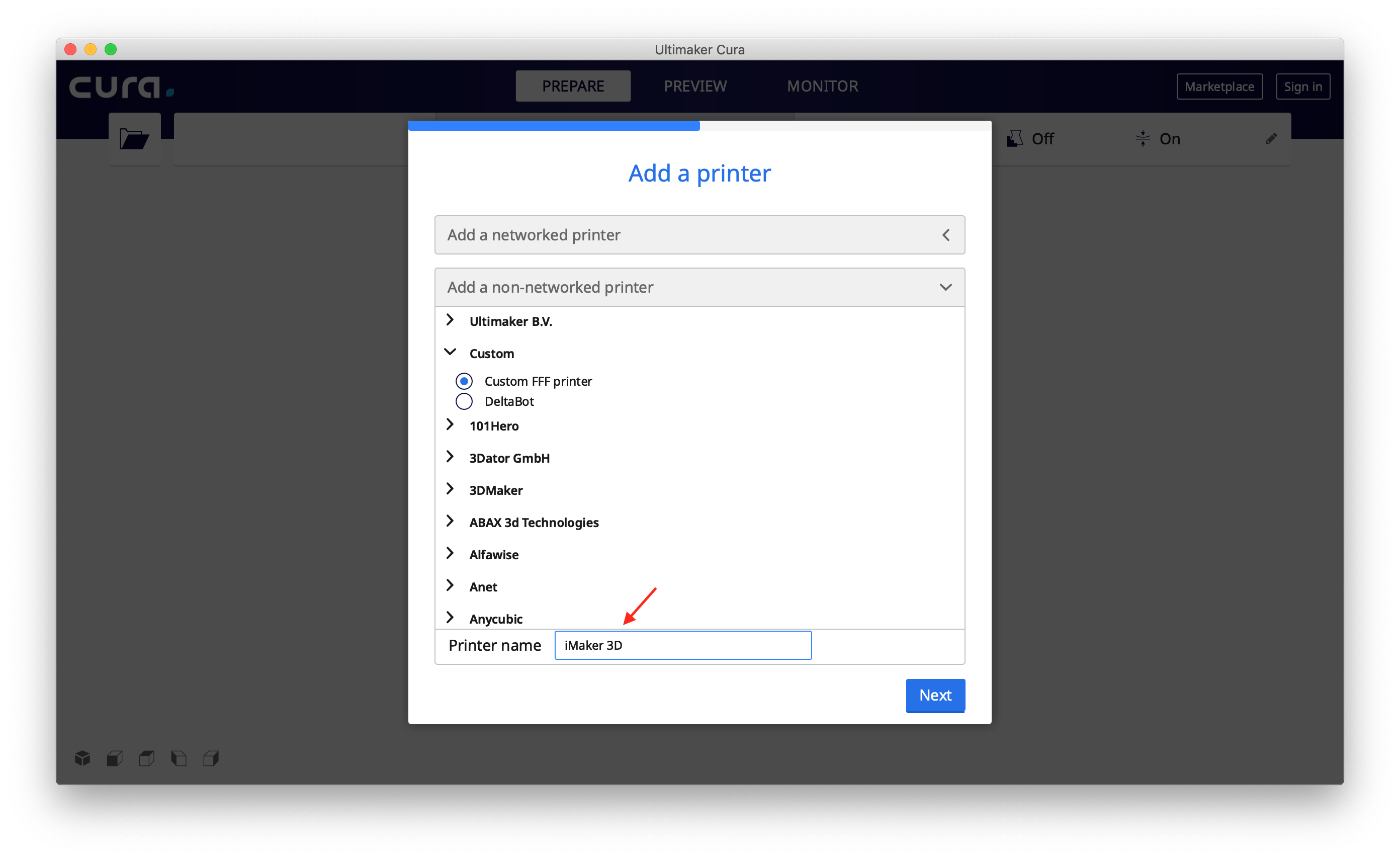Image resolution: width=1400 pixels, height=859 pixels.
Task: Switch to the PREVIEW tab
Action: pyautogui.click(x=695, y=87)
